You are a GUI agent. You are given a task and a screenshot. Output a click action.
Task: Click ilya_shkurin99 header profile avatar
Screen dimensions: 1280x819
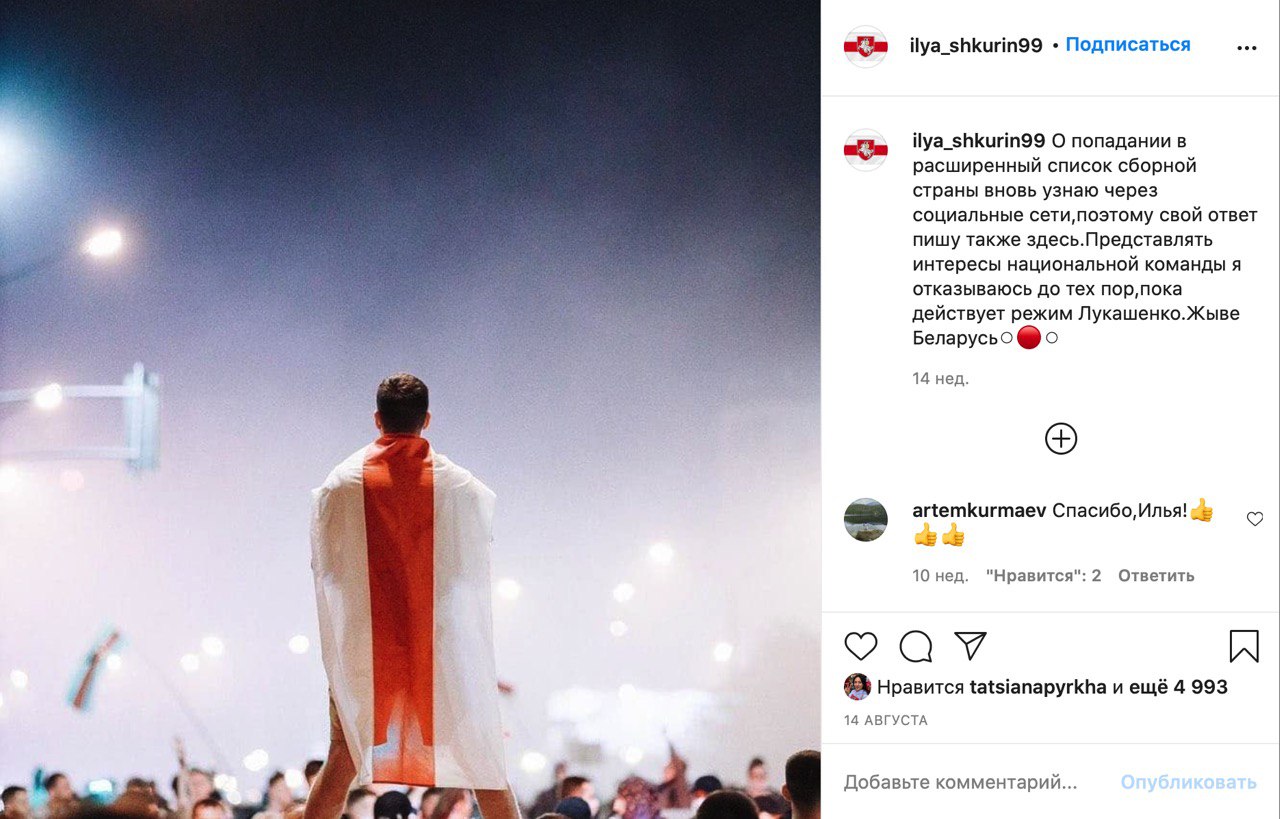click(866, 47)
